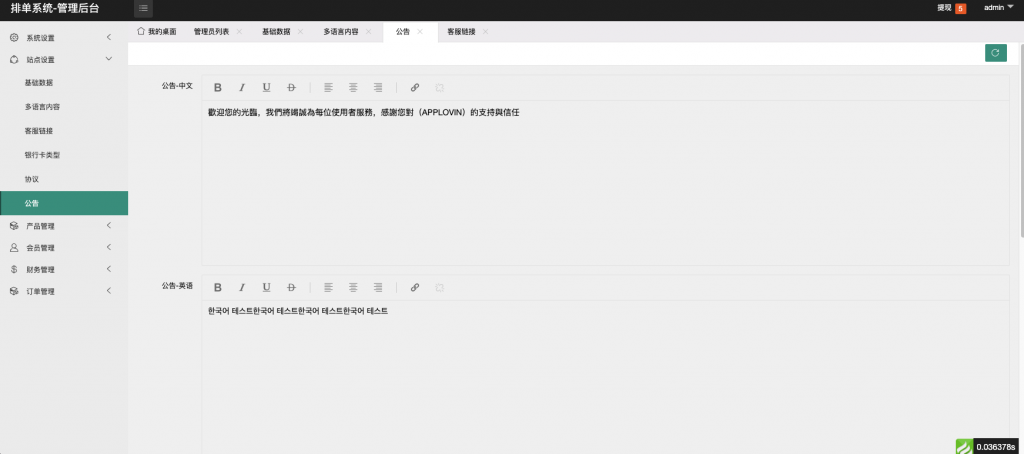The height and width of the screenshot is (454, 1024).
Task: Click the page vertical scrollbar
Action: tap(1021, 140)
